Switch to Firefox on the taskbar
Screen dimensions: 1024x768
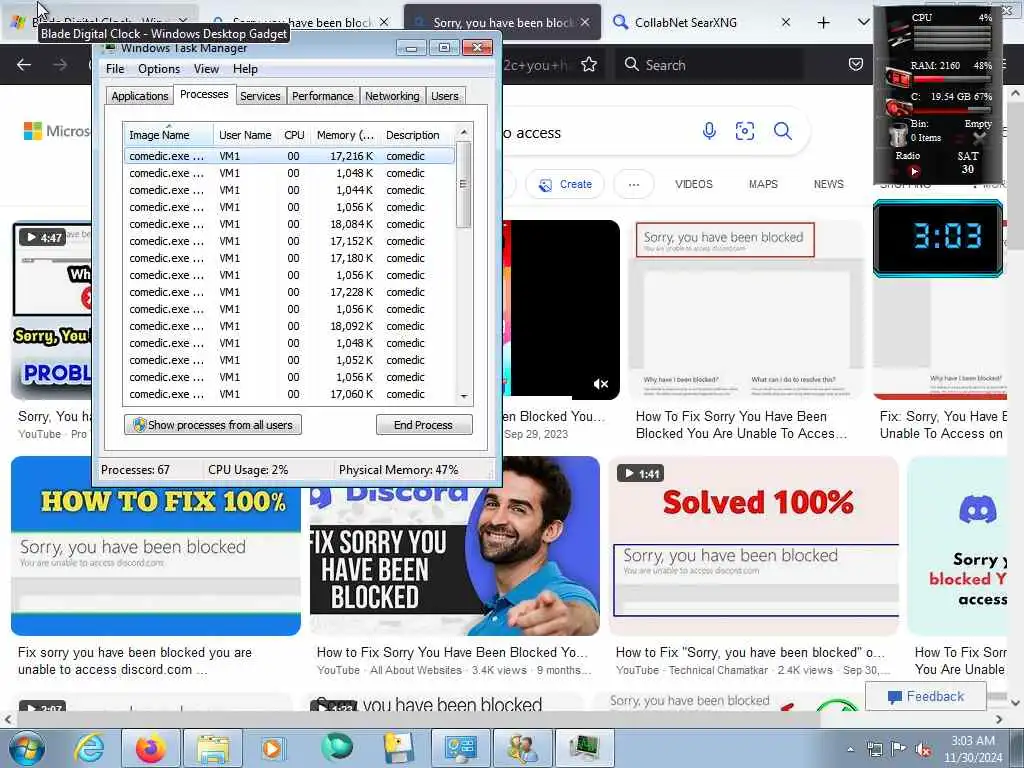(x=150, y=748)
